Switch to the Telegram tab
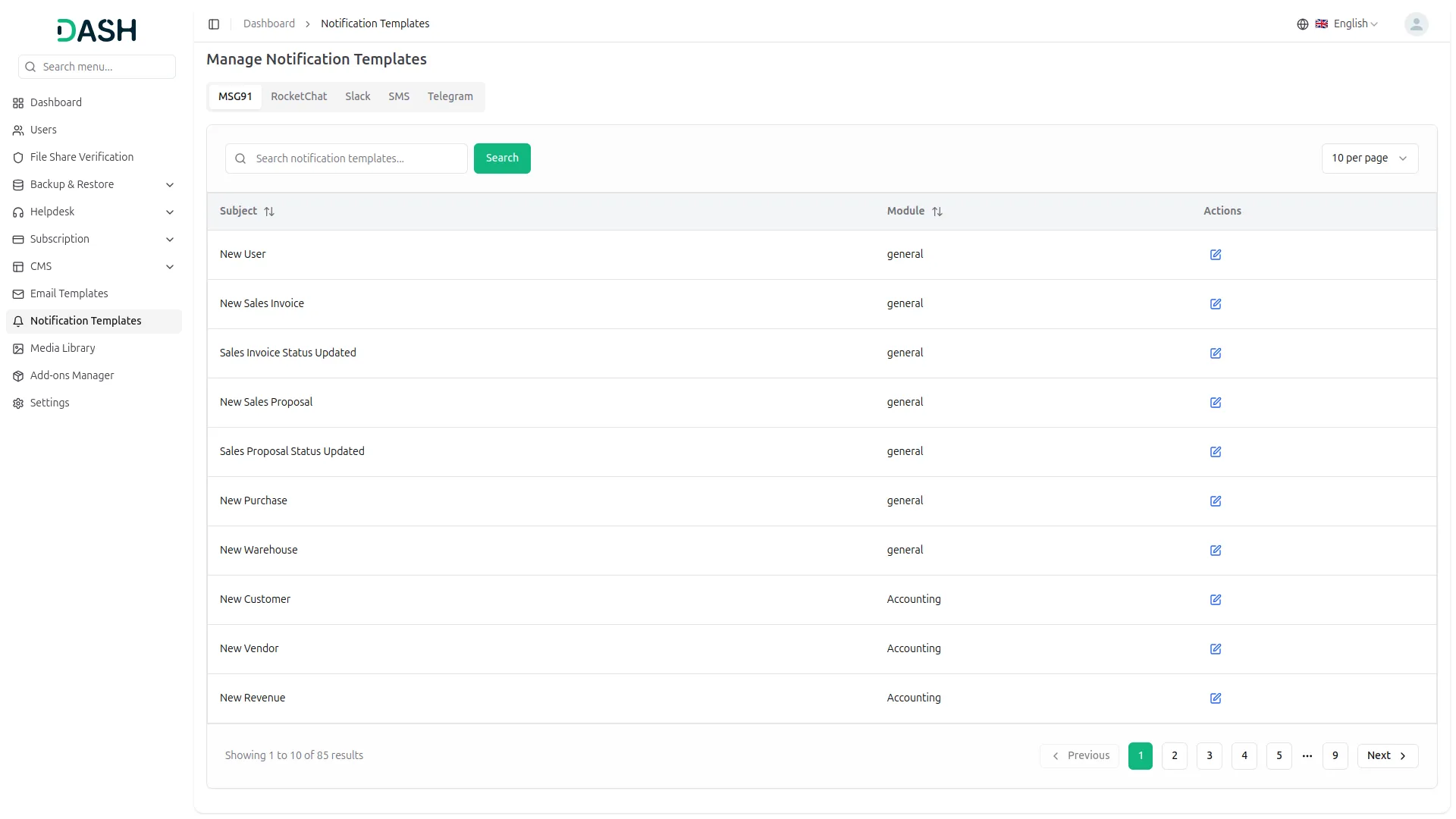Screen dimensions: 1456x819 [450, 96]
